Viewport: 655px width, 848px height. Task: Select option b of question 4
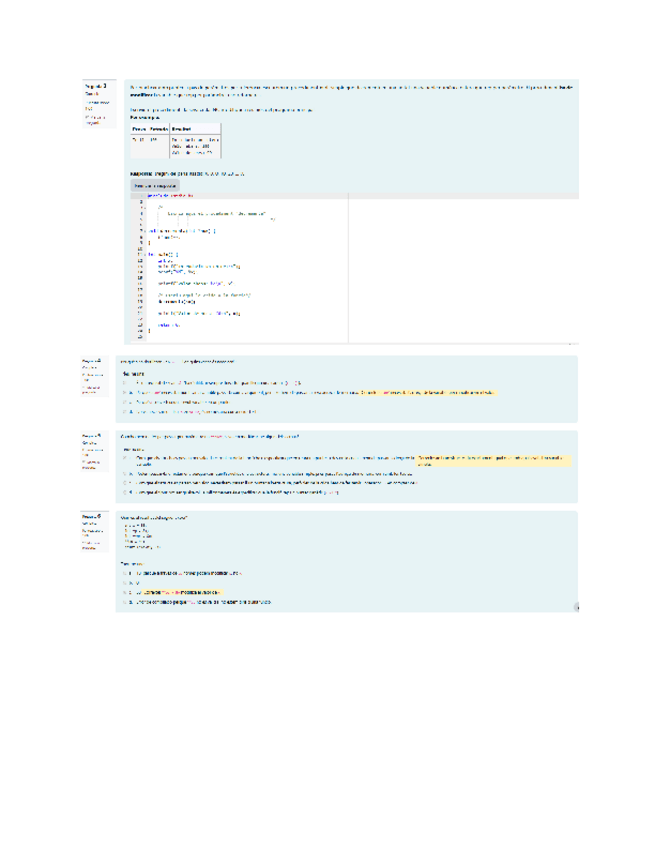click(x=123, y=392)
